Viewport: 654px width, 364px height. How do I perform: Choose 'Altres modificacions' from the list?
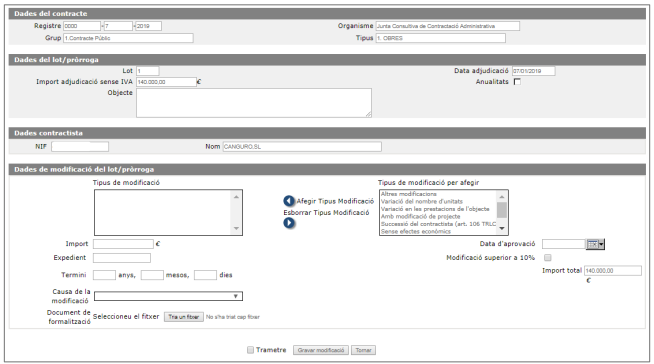(409, 194)
